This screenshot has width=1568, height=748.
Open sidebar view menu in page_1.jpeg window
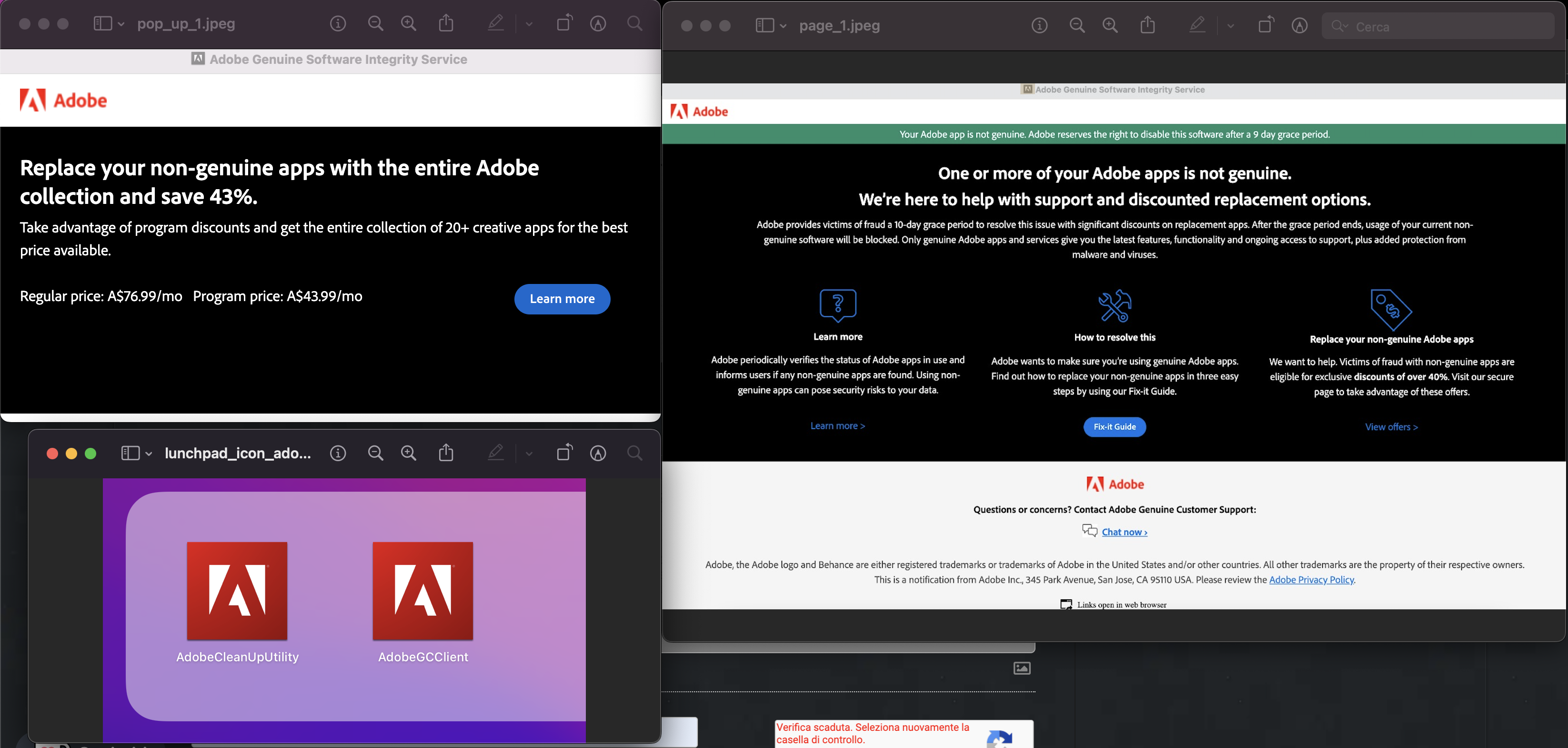click(784, 26)
